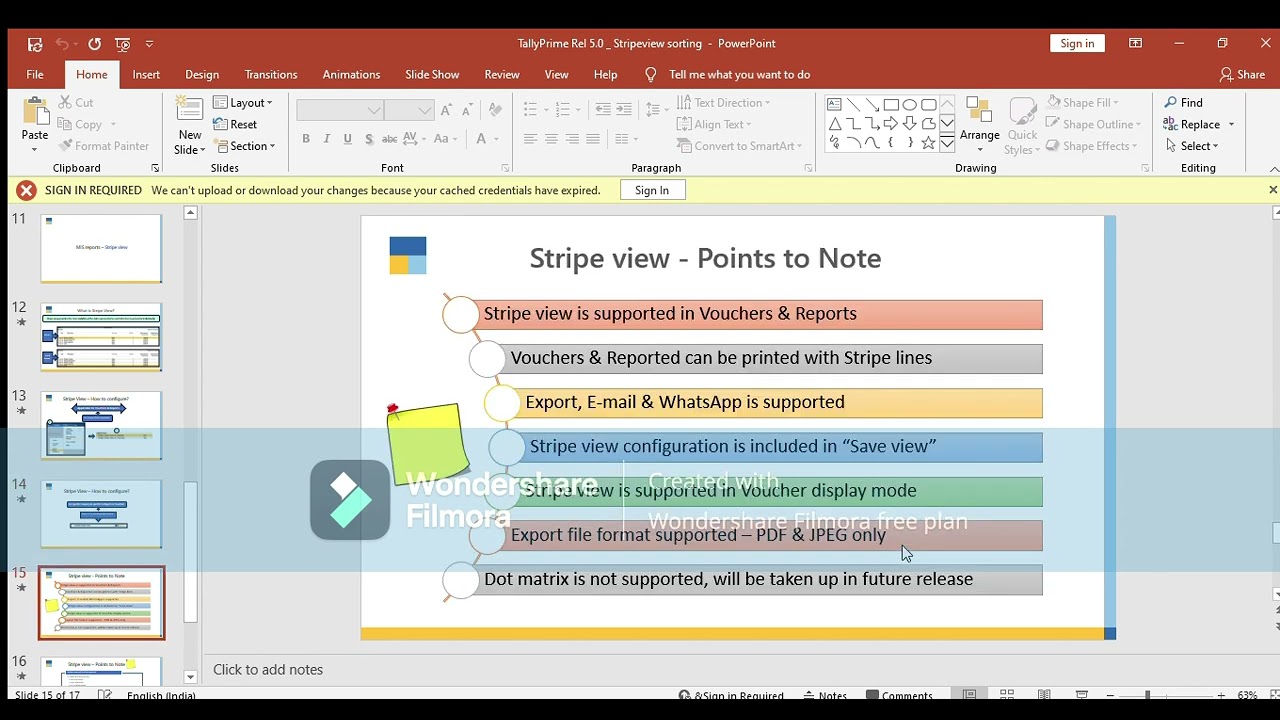Viewport: 1280px width, 720px height.
Task: Toggle Strikethrough formatting
Action: [390, 139]
